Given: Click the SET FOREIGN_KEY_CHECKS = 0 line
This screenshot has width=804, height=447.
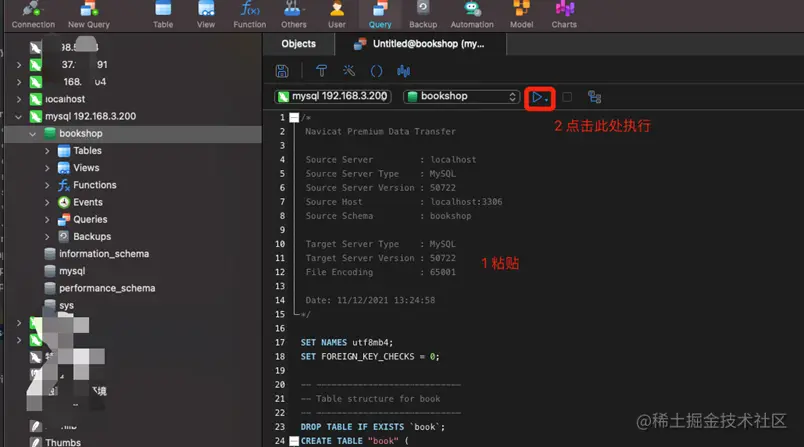Looking at the screenshot, I should coord(370,357).
